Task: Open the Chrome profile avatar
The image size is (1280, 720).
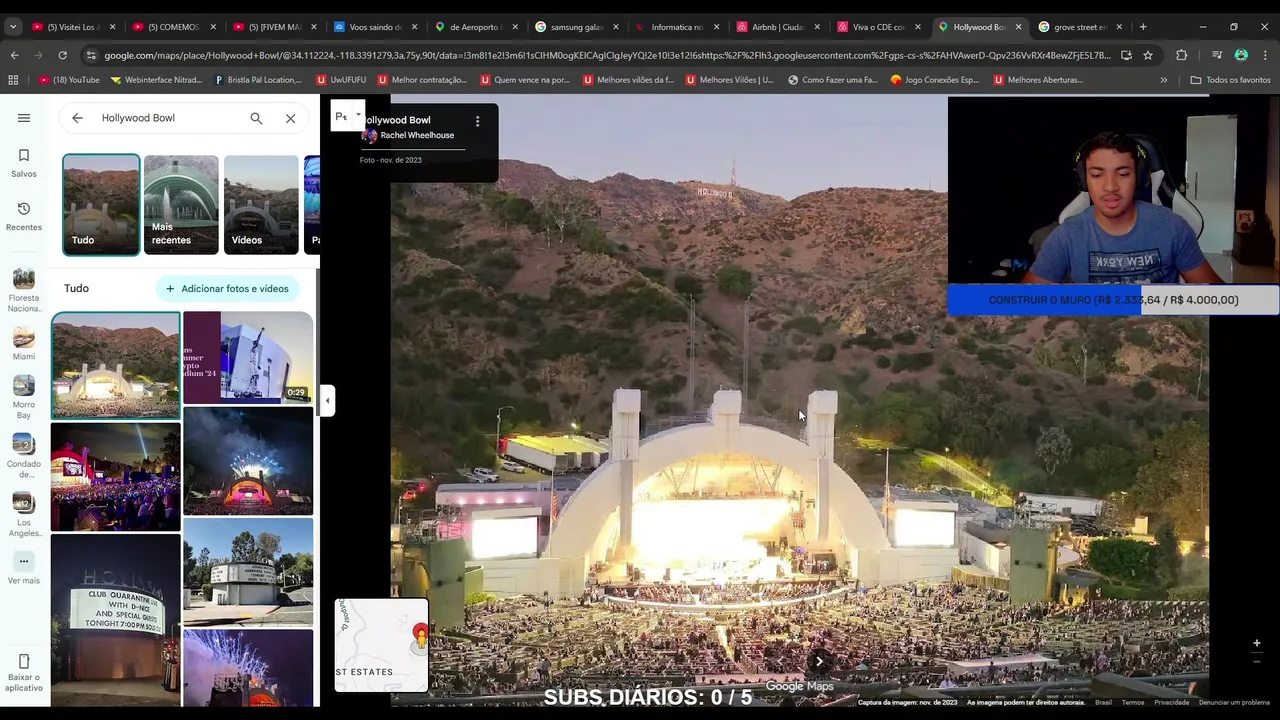Action: click(x=1241, y=55)
